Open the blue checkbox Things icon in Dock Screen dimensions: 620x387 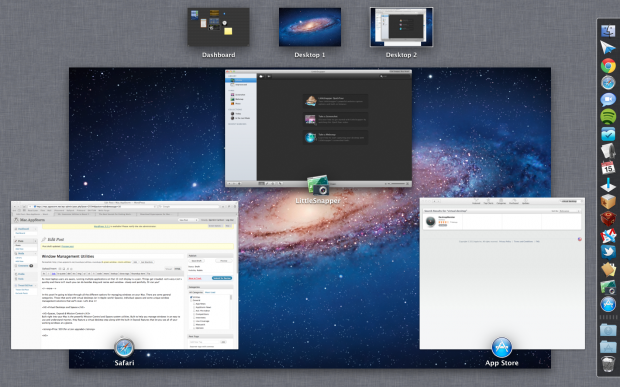[608, 134]
